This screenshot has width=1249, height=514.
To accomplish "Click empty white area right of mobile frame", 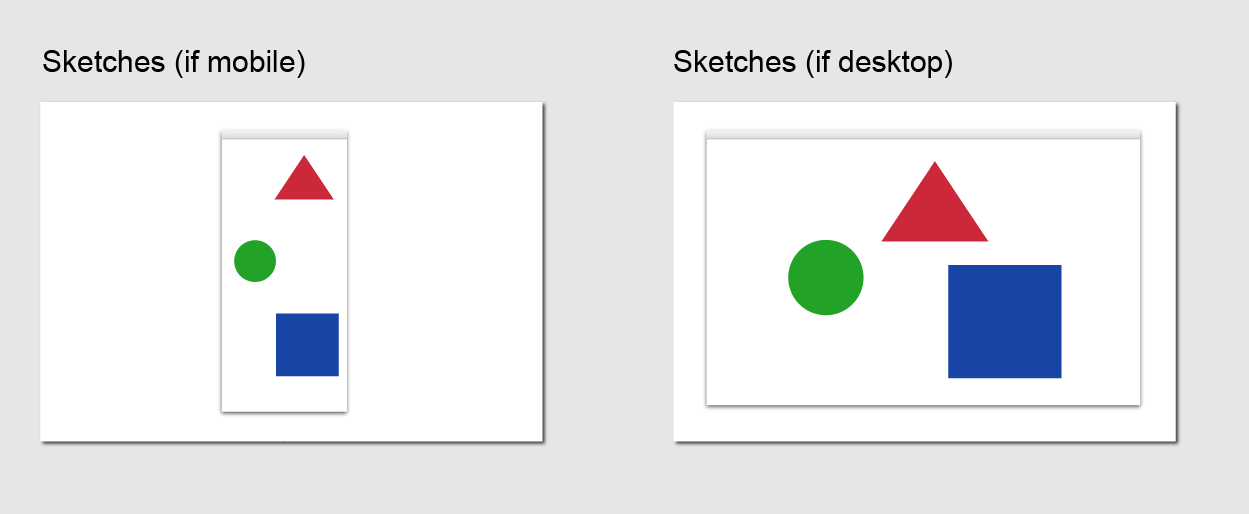I will (444, 271).
